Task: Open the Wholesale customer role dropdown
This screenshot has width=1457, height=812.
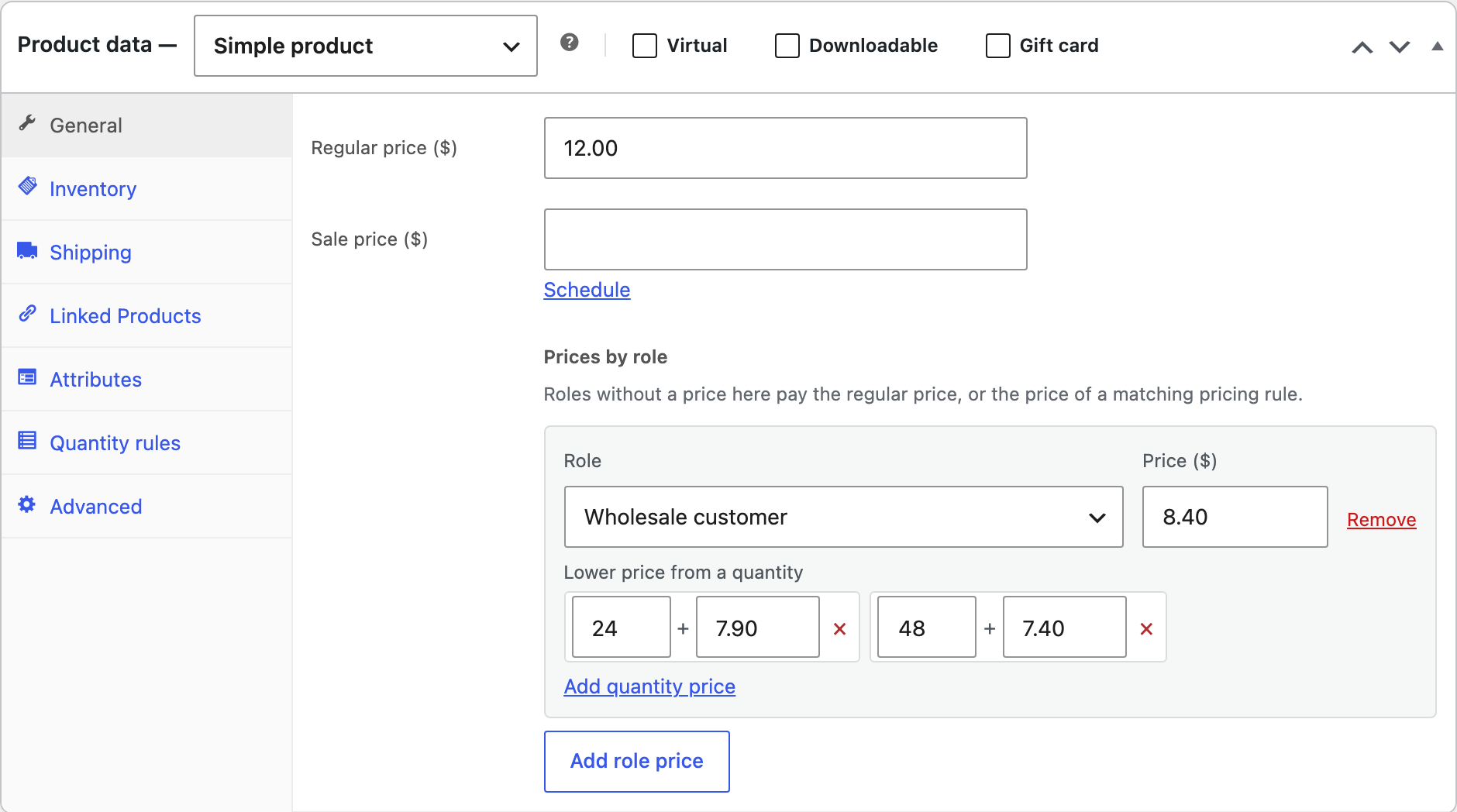Action: 844,517
